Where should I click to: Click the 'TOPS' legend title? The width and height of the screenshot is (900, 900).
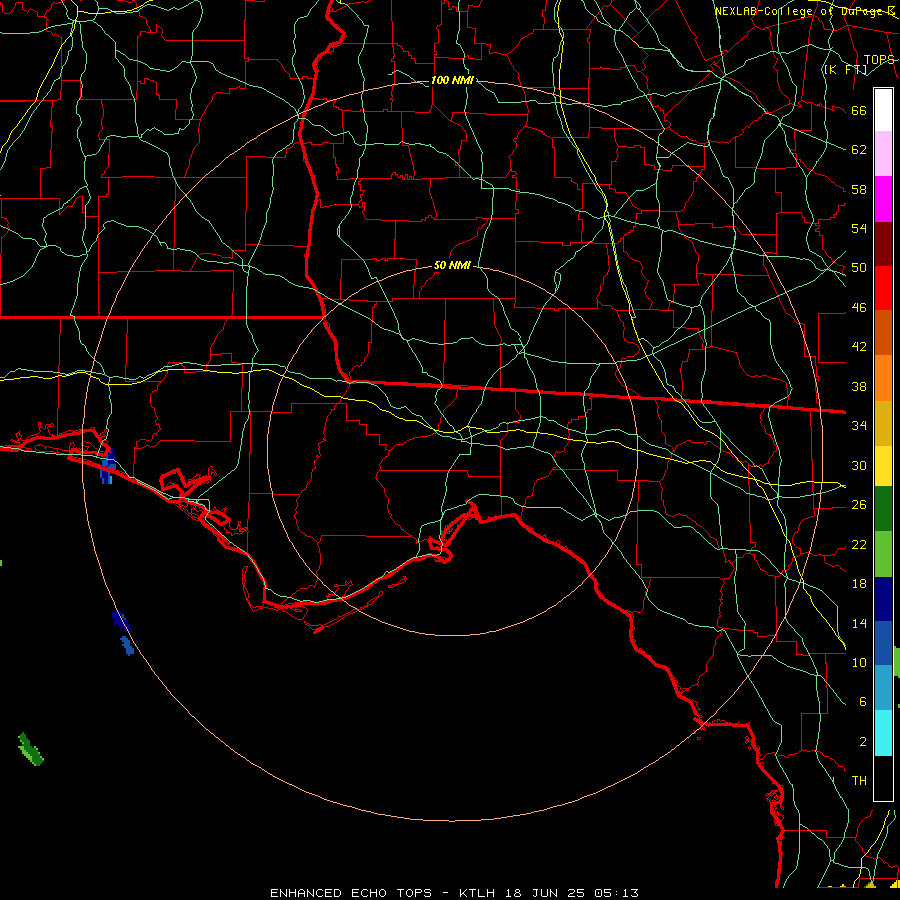(879, 60)
